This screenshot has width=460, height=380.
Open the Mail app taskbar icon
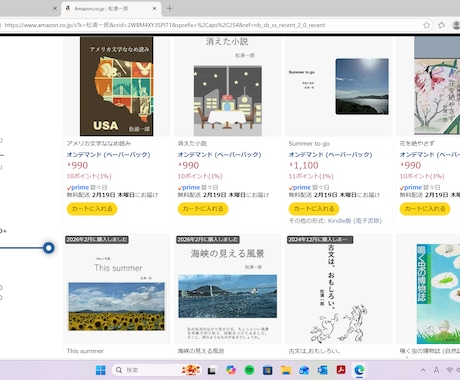pos(304,370)
